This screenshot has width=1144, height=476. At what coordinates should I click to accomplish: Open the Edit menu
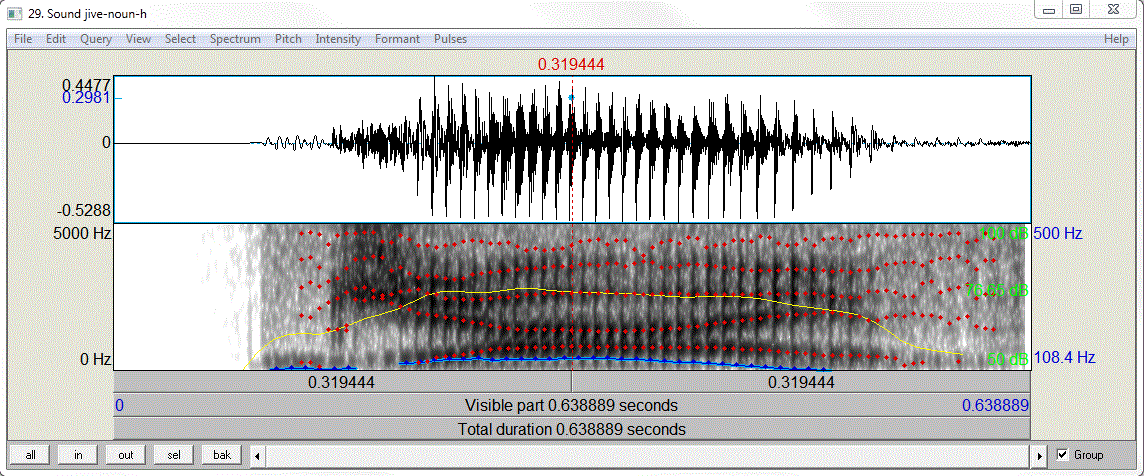[56, 39]
